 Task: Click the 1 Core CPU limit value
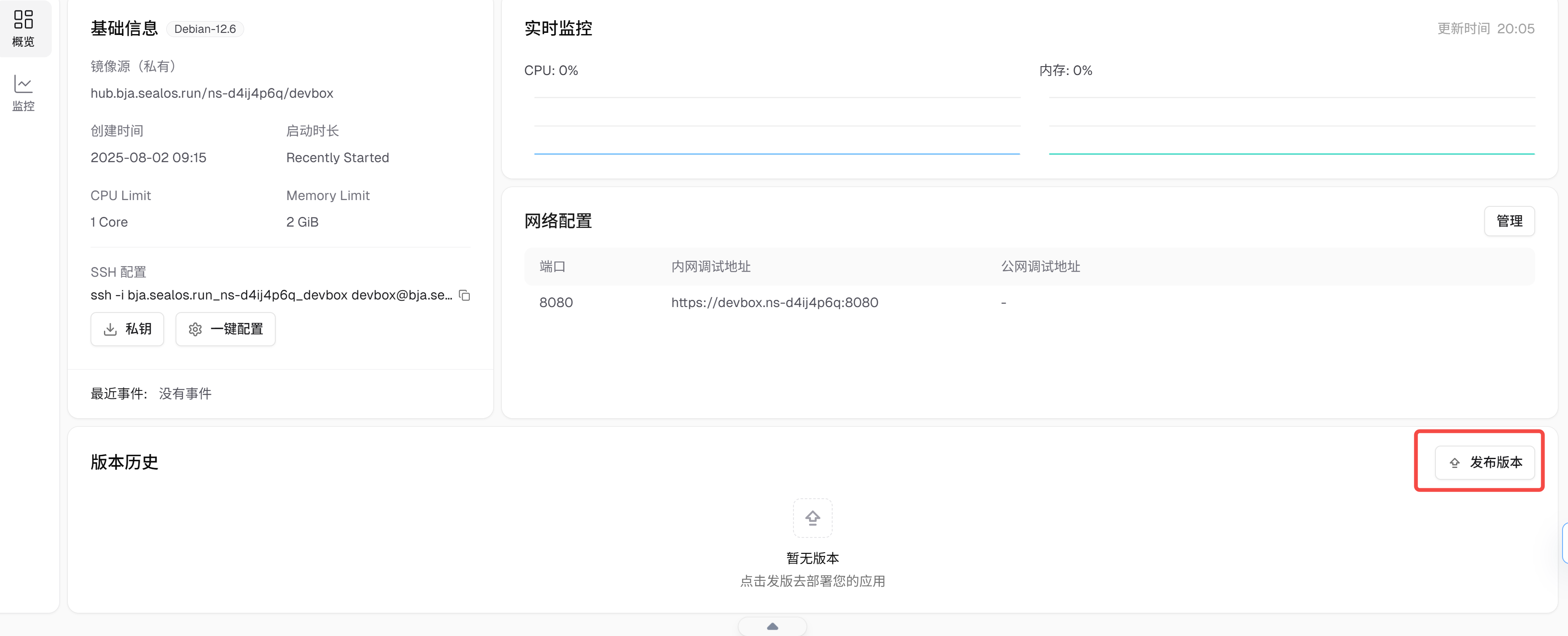tap(109, 222)
